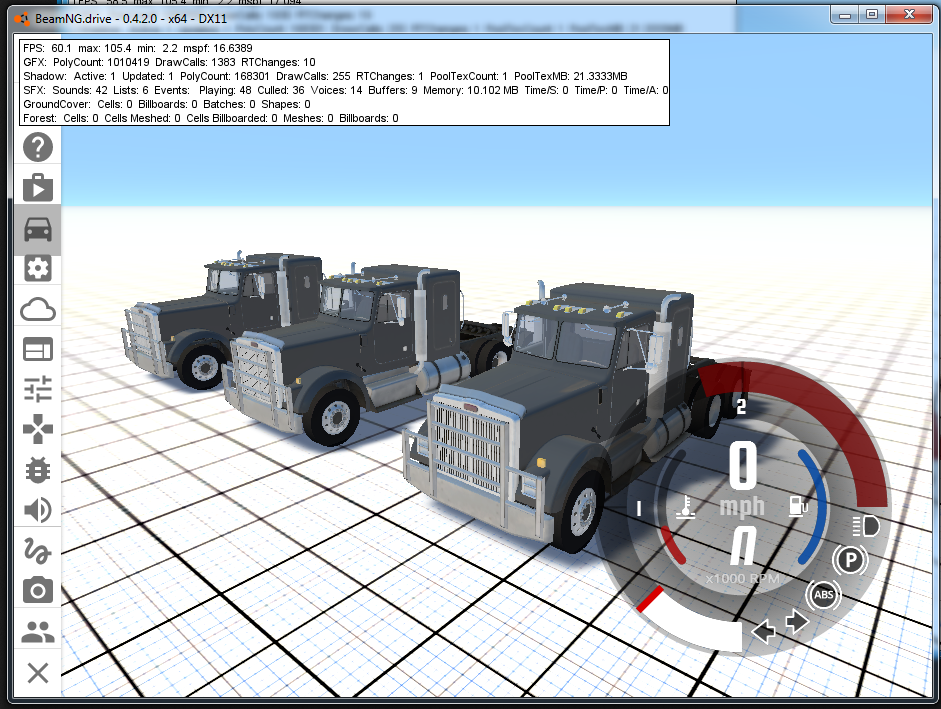Viewport: 941px width, 709px height.
Task: Open vehicle parts gear icon
Action: click(38, 268)
